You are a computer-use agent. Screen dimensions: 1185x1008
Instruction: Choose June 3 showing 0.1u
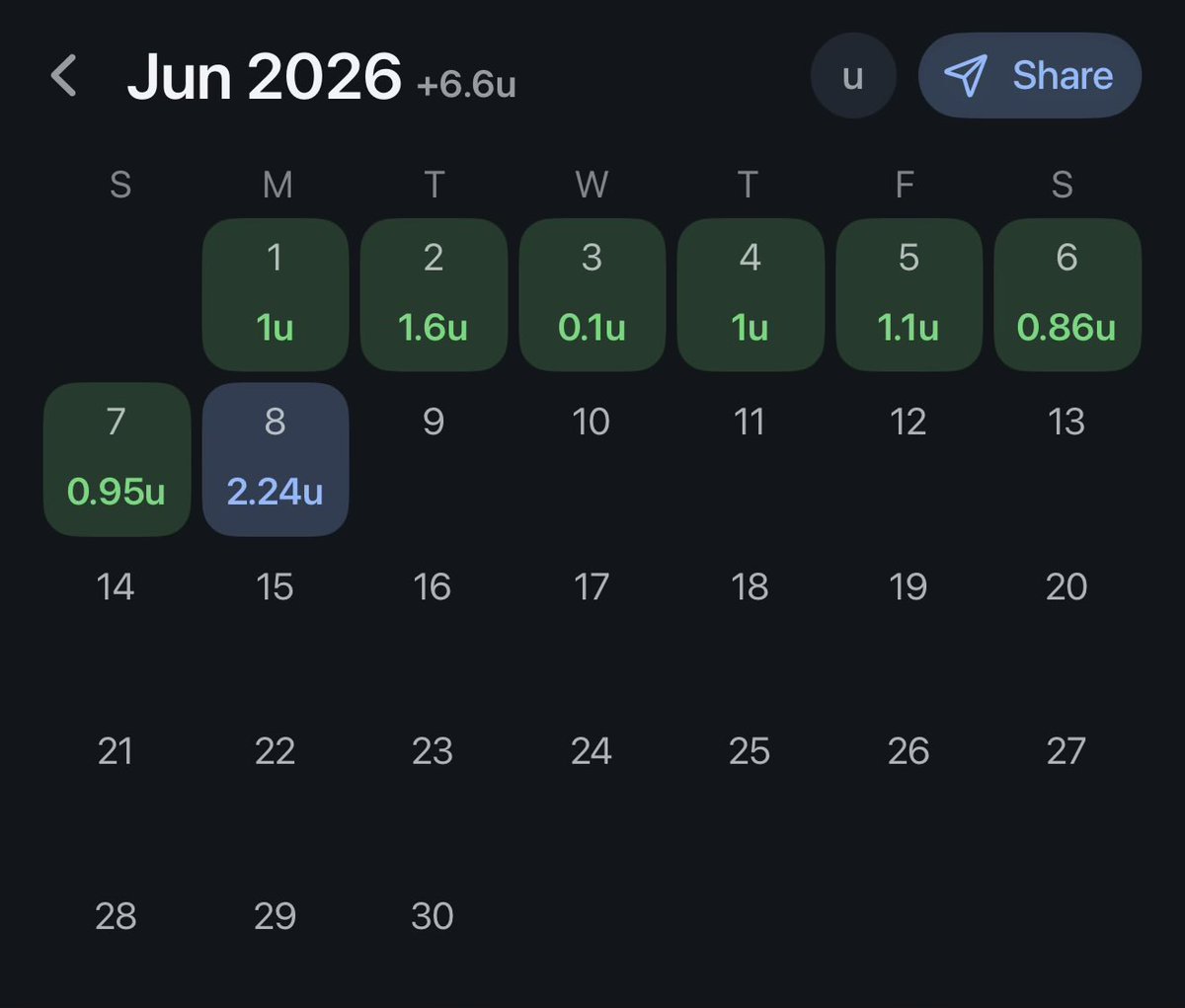point(592,295)
